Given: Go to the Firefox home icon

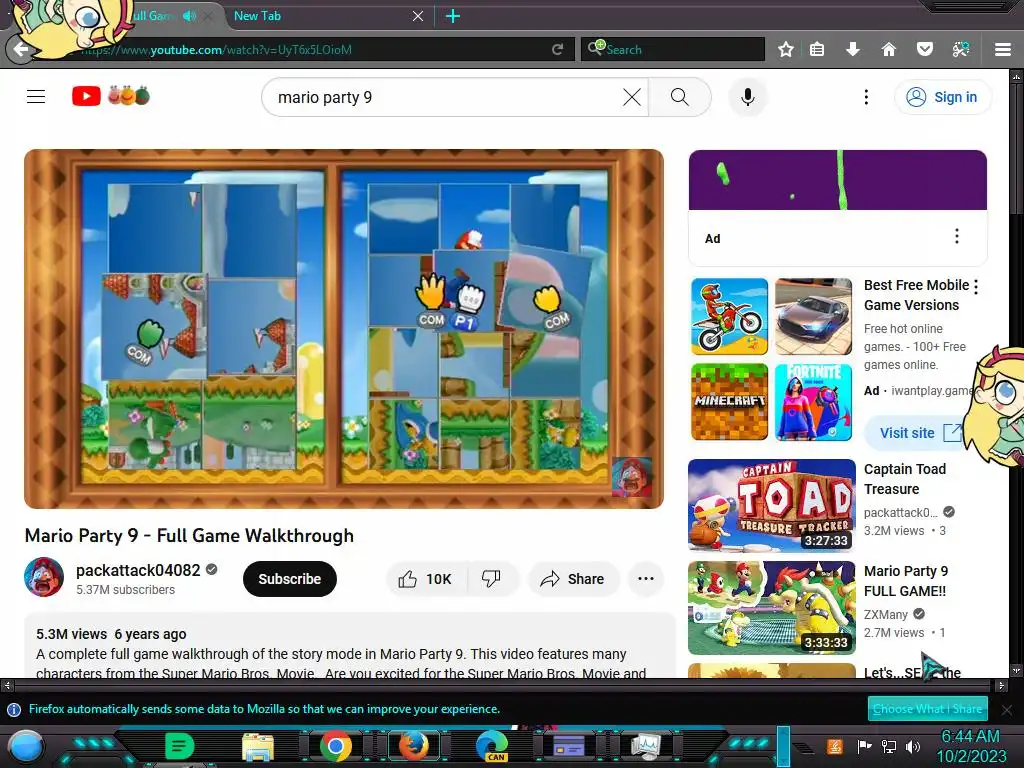Looking at the screenshot, I should coord(888,49).
